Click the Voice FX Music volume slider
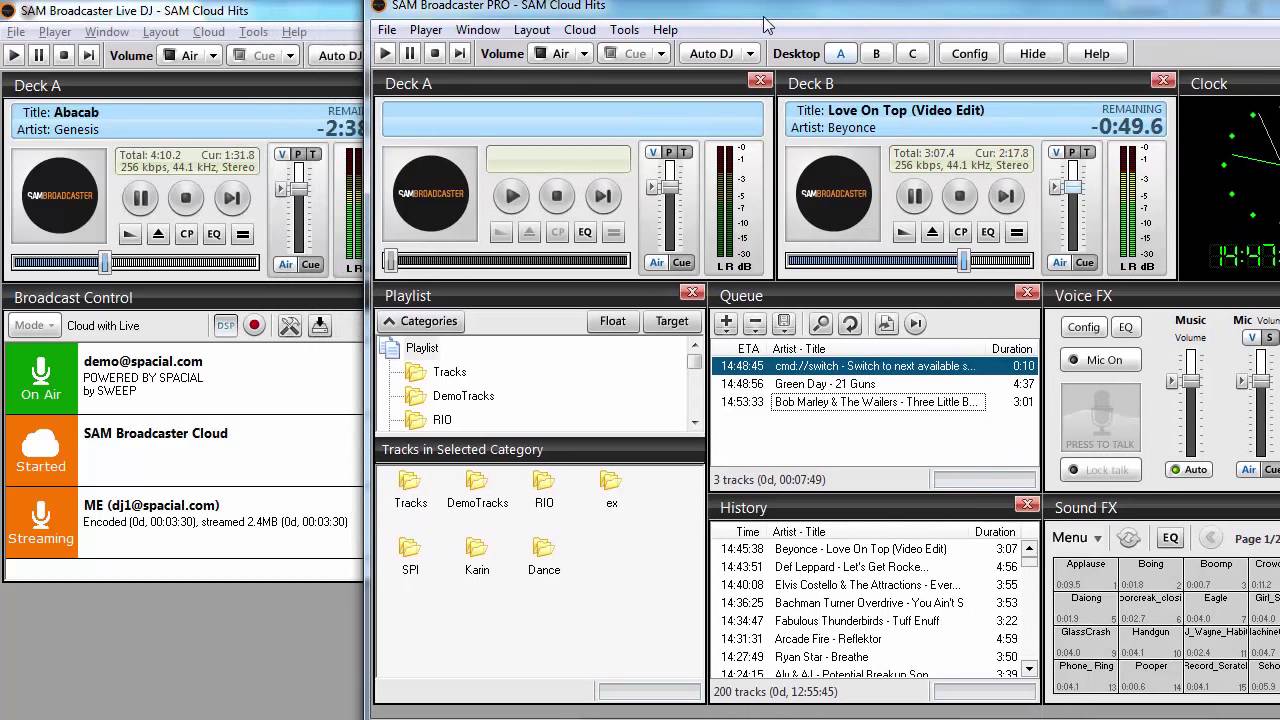Screen dimensions: 1280x720 point(1190,381)
